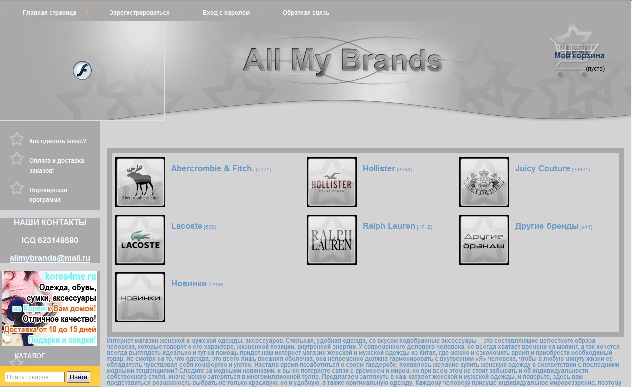Select the Juicy Couture crest thumbnail

pyautogui.click(x=484, y=182)
